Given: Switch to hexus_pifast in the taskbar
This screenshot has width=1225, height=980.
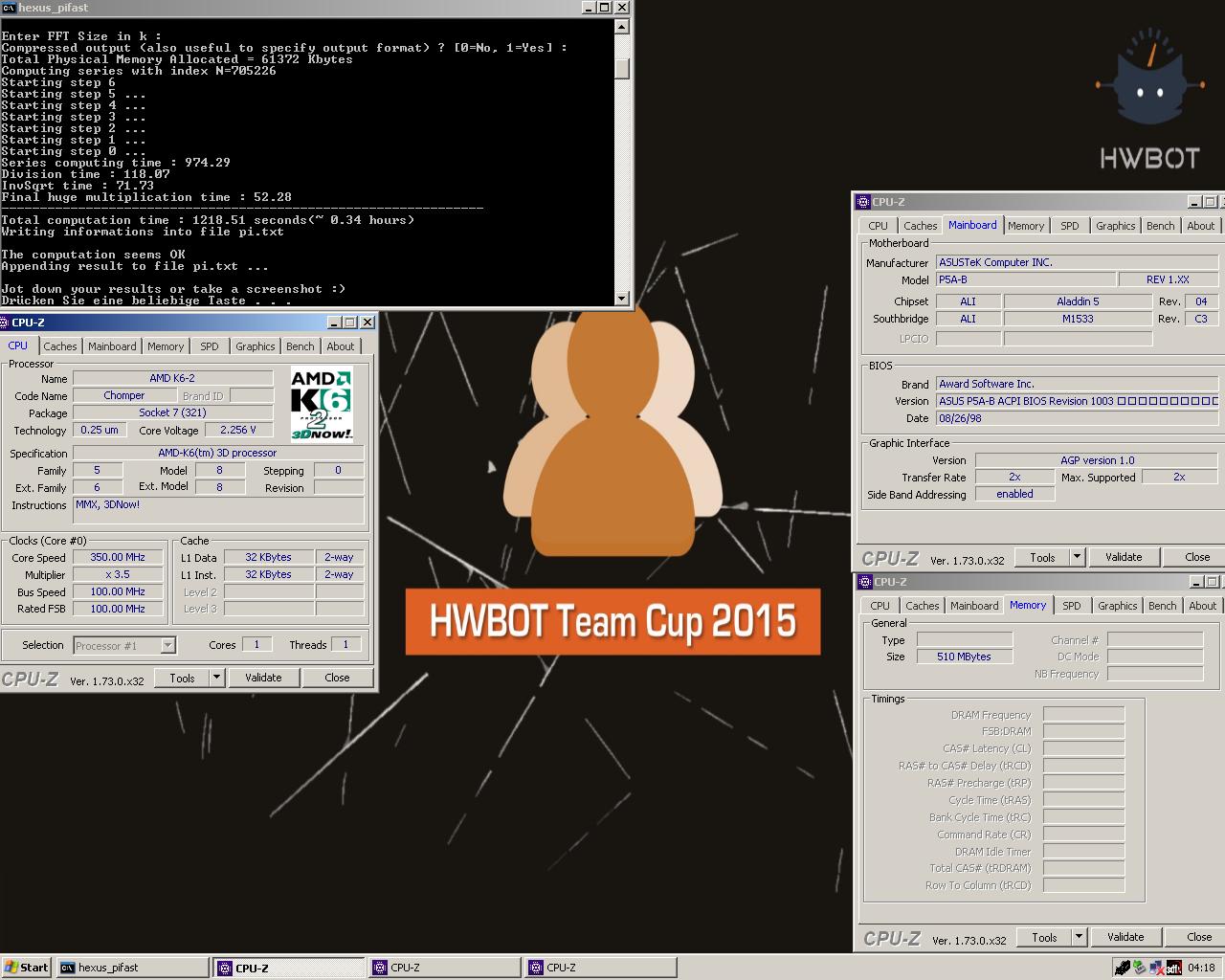Looking at the screenshot, I should (132, 968).
